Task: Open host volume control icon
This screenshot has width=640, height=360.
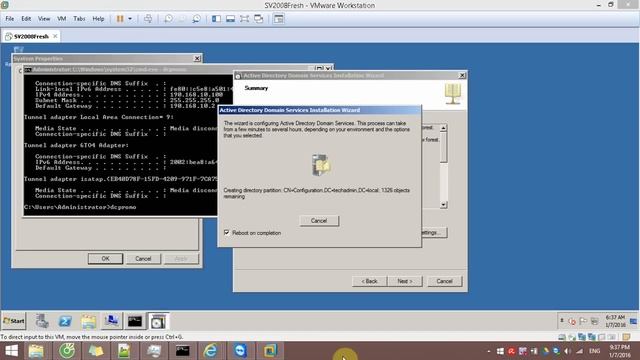Action: pos(568,351)
